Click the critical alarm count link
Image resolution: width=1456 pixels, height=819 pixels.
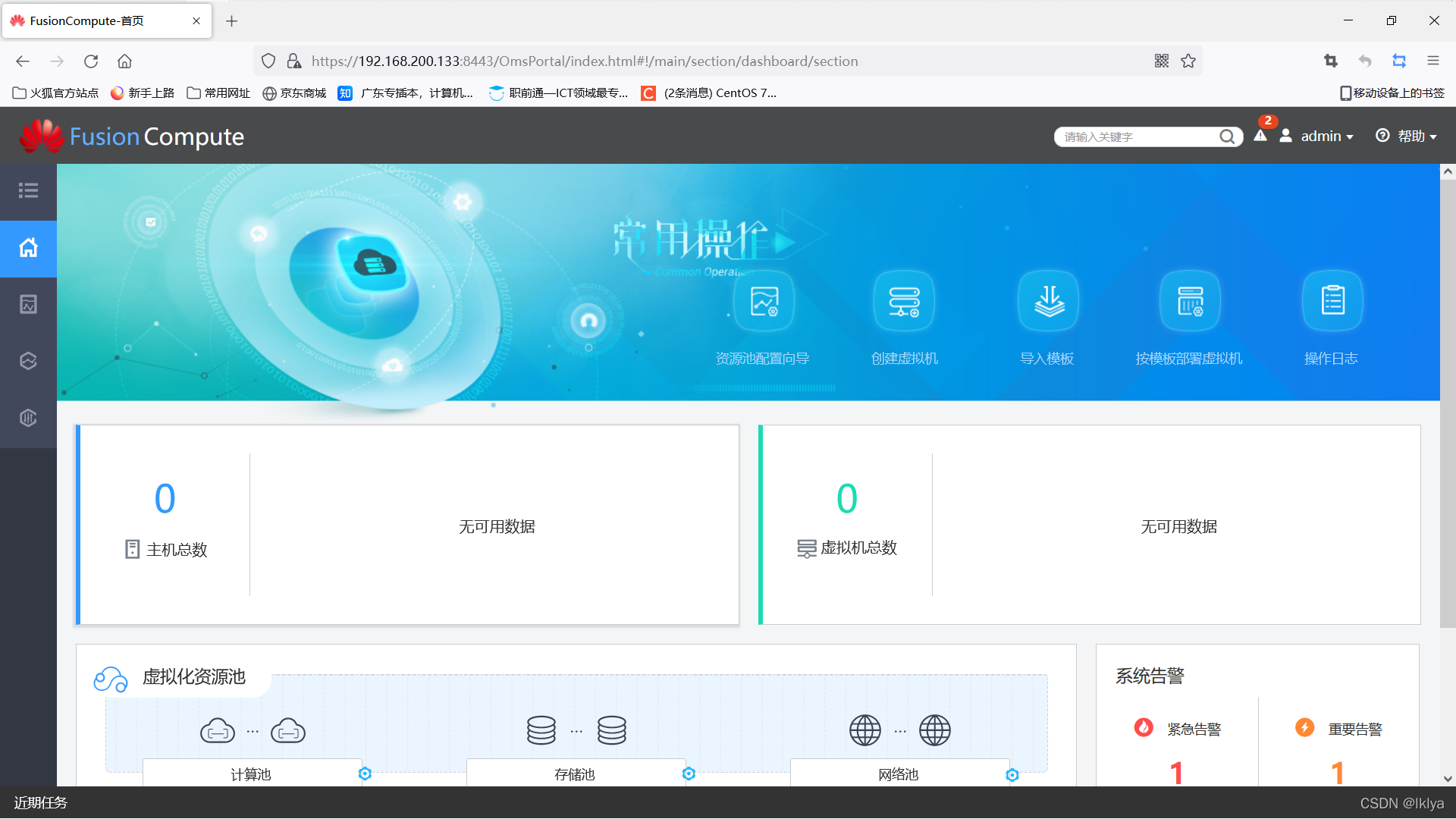[x=1176, y=773]
